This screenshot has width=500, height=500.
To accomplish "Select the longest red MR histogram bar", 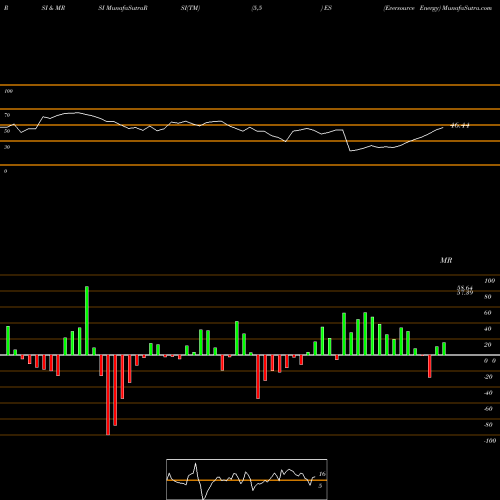I will [108, 395].
